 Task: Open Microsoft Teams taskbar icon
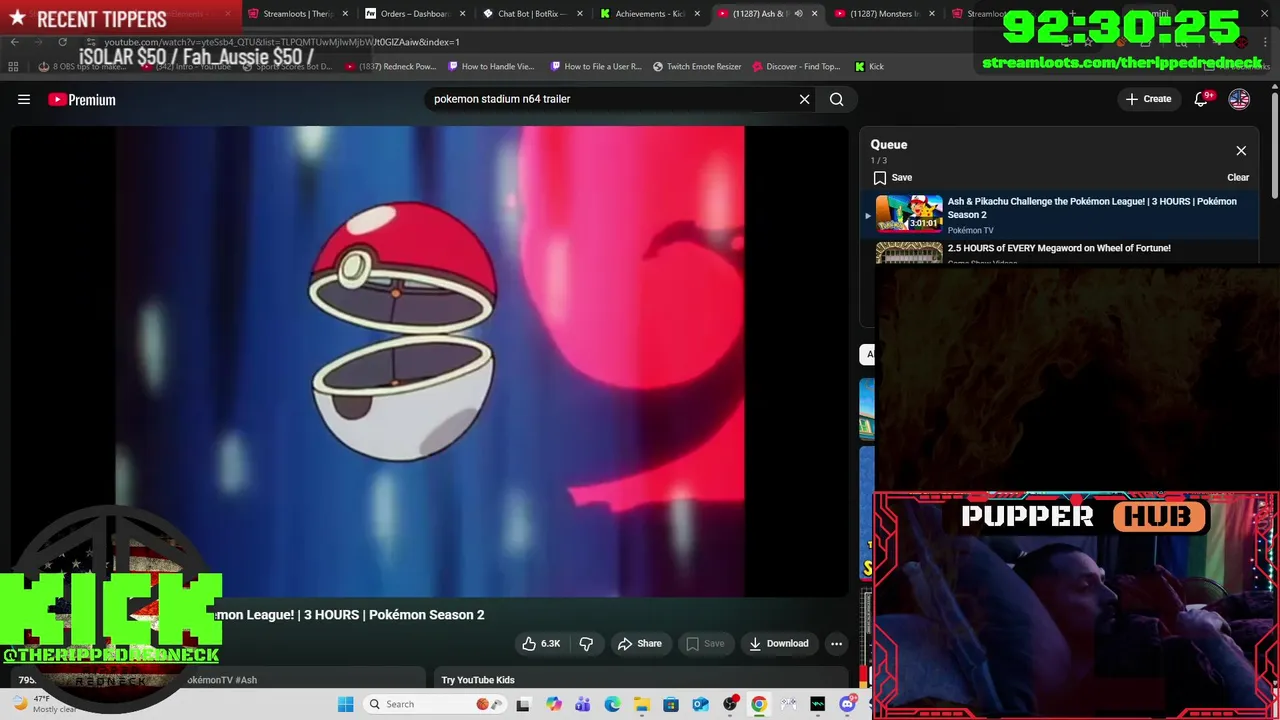coord(583,704)
